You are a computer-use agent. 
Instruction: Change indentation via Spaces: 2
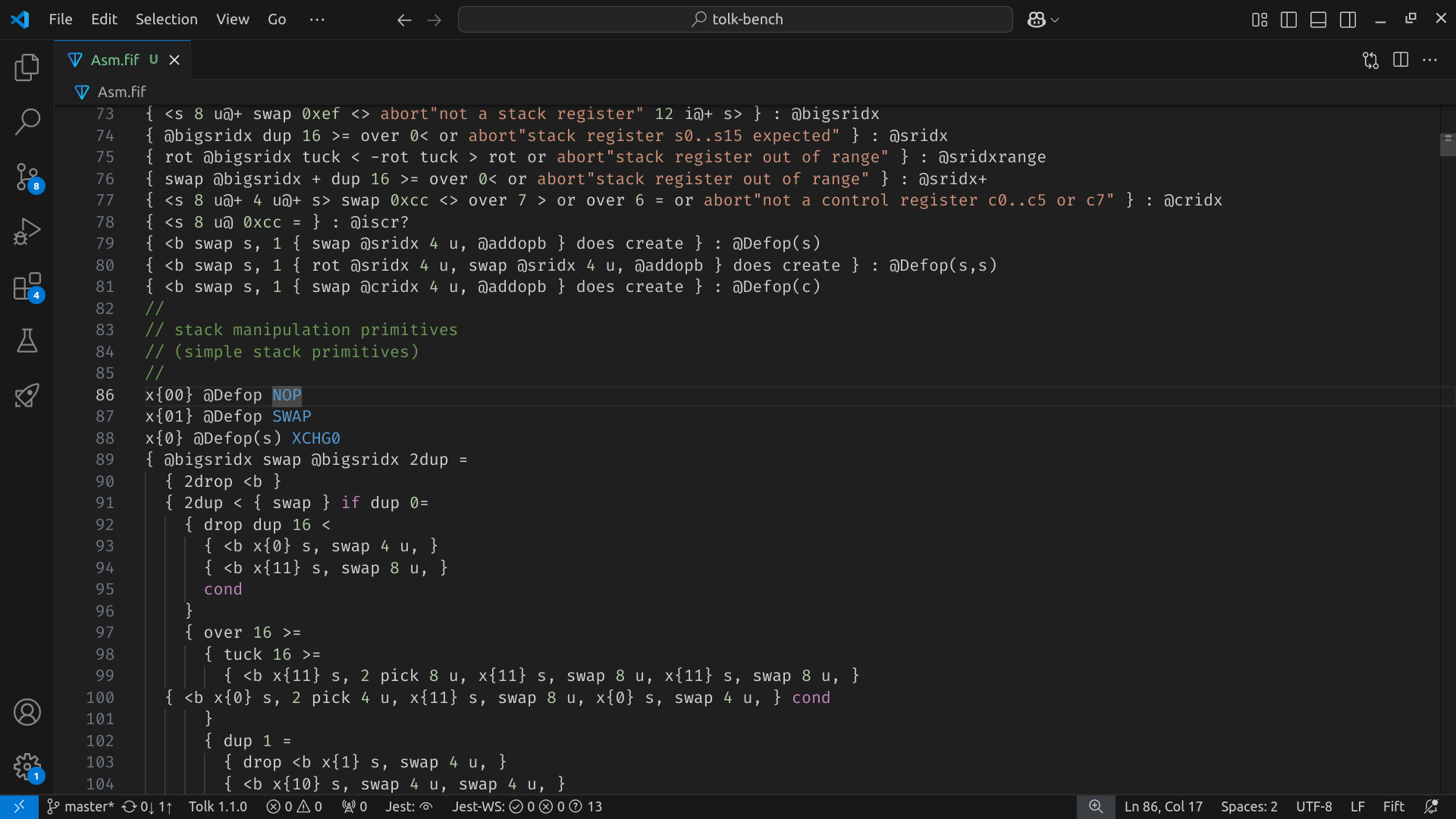(x=1249, y=807)
